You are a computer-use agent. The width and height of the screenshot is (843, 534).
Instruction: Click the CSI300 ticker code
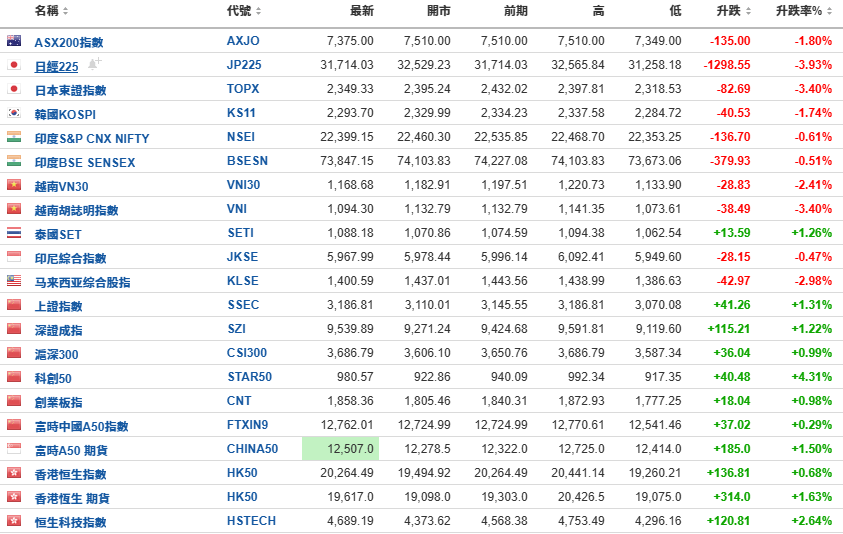click(247, 353)
